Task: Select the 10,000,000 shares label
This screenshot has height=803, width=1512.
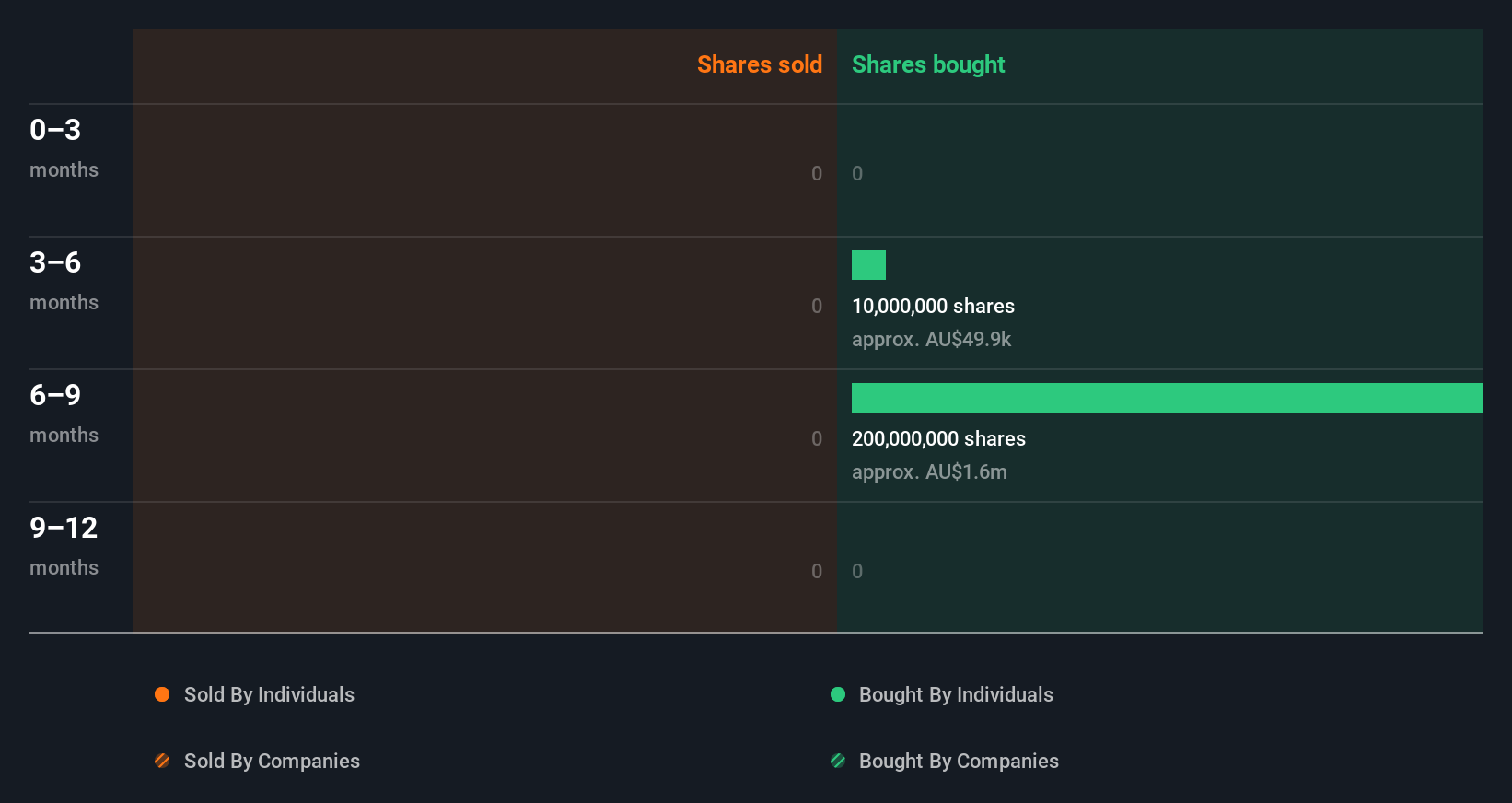Action: [933, 307]
